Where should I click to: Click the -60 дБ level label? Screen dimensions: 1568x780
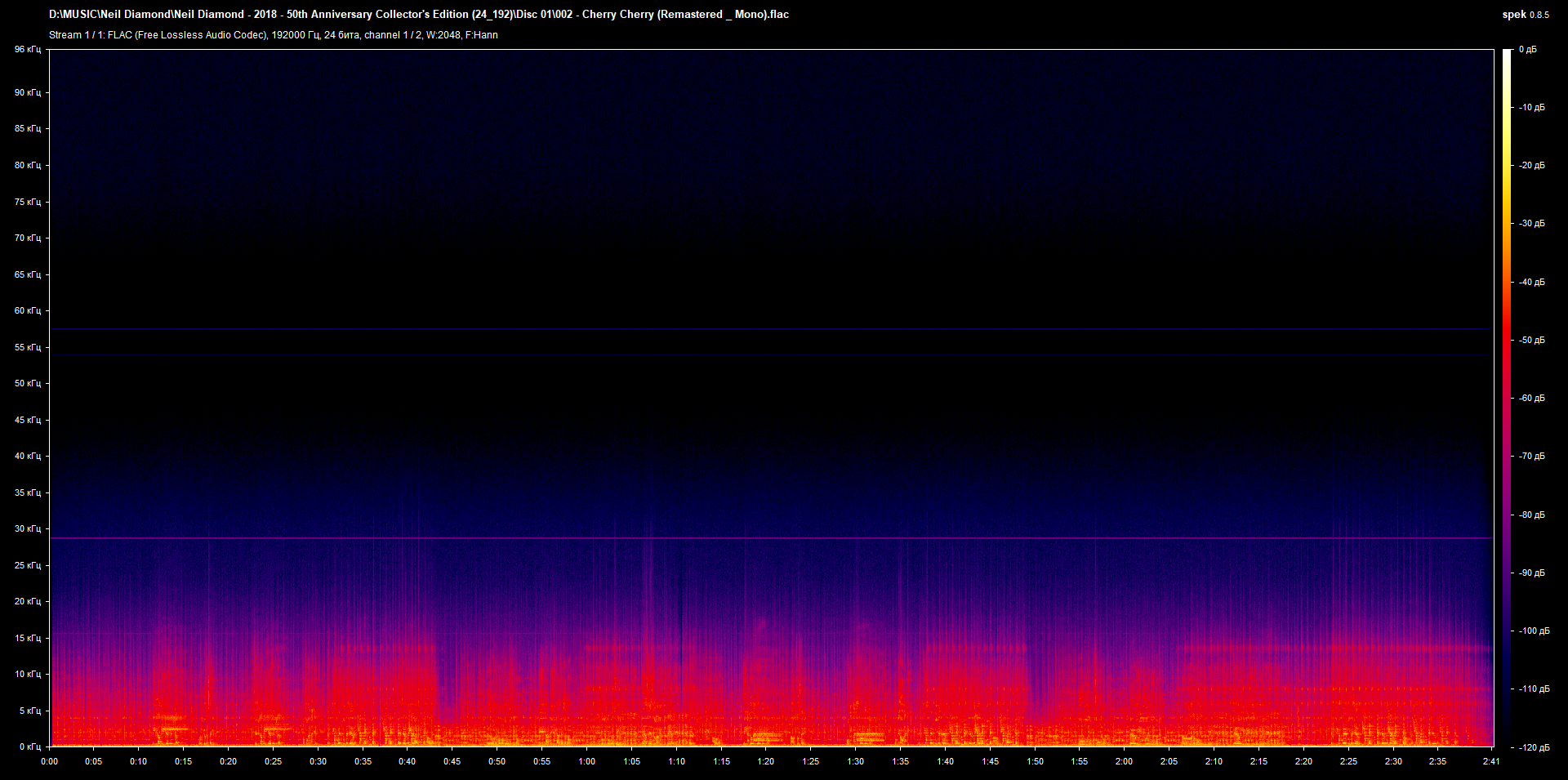[x=1531, y=399]
